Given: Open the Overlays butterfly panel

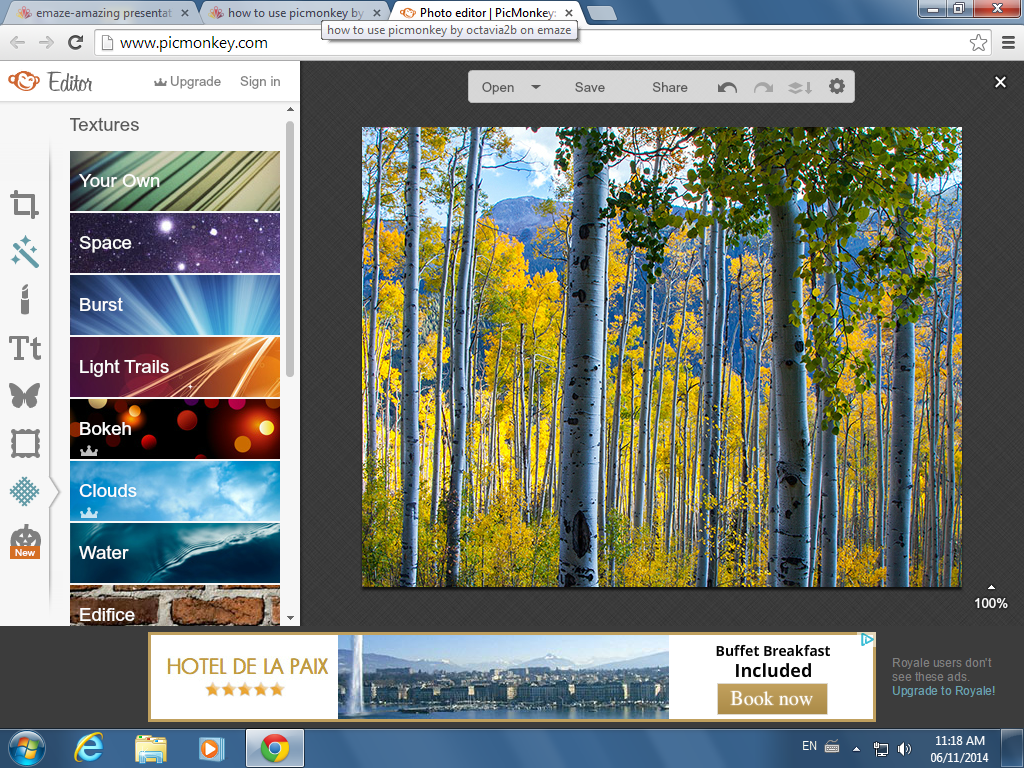Looking at the screenshot, I should coord(24,395).
